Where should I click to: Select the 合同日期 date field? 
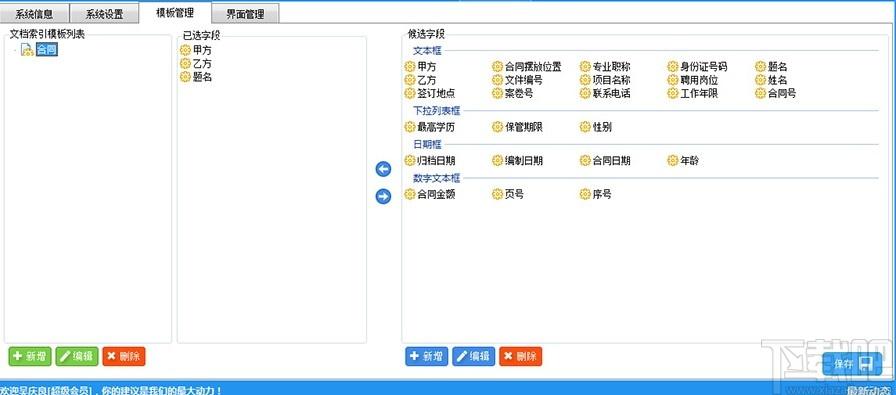[x=606, y=161]
